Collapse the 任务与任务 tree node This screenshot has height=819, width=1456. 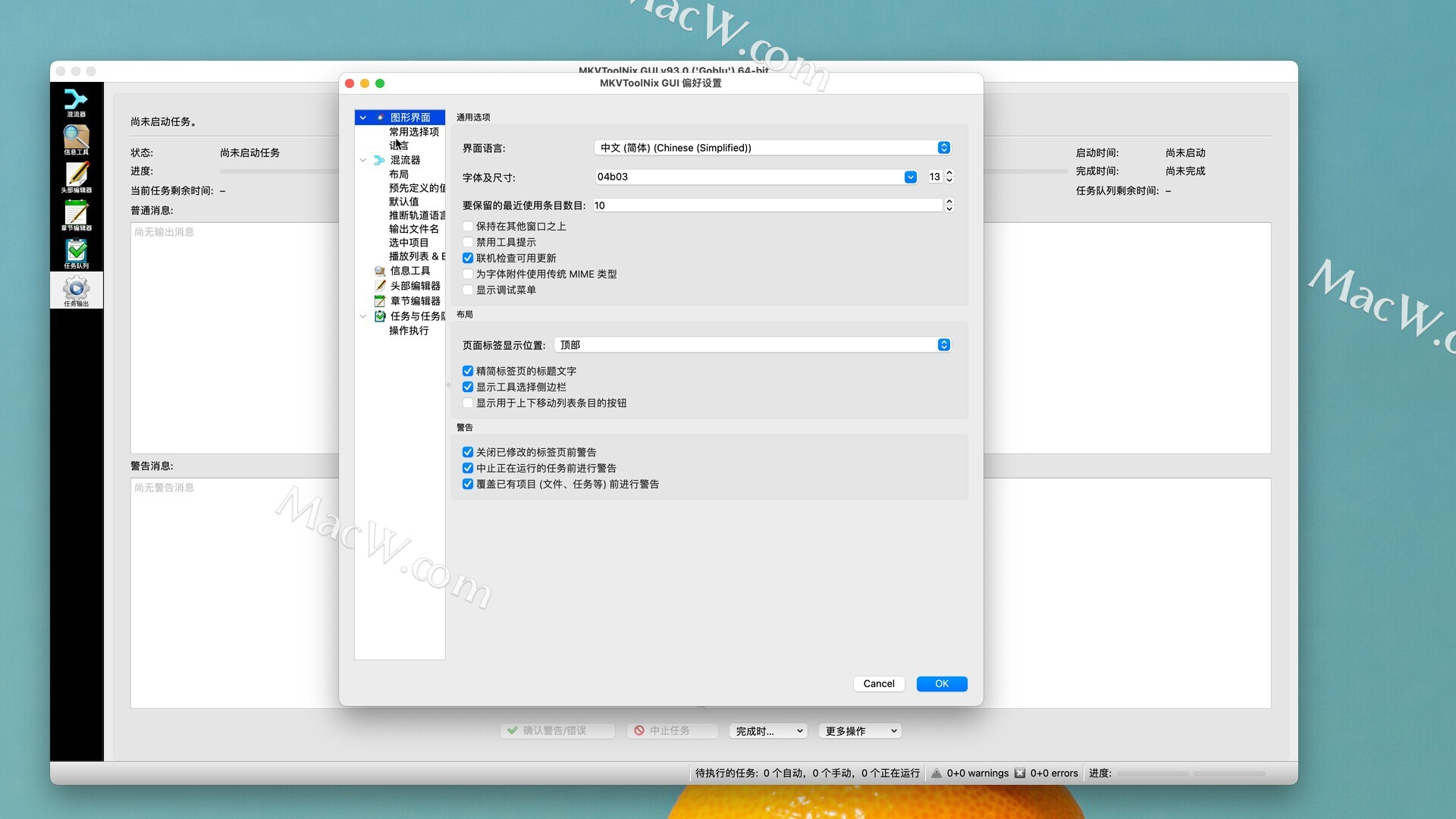click(x=362, y=316)
